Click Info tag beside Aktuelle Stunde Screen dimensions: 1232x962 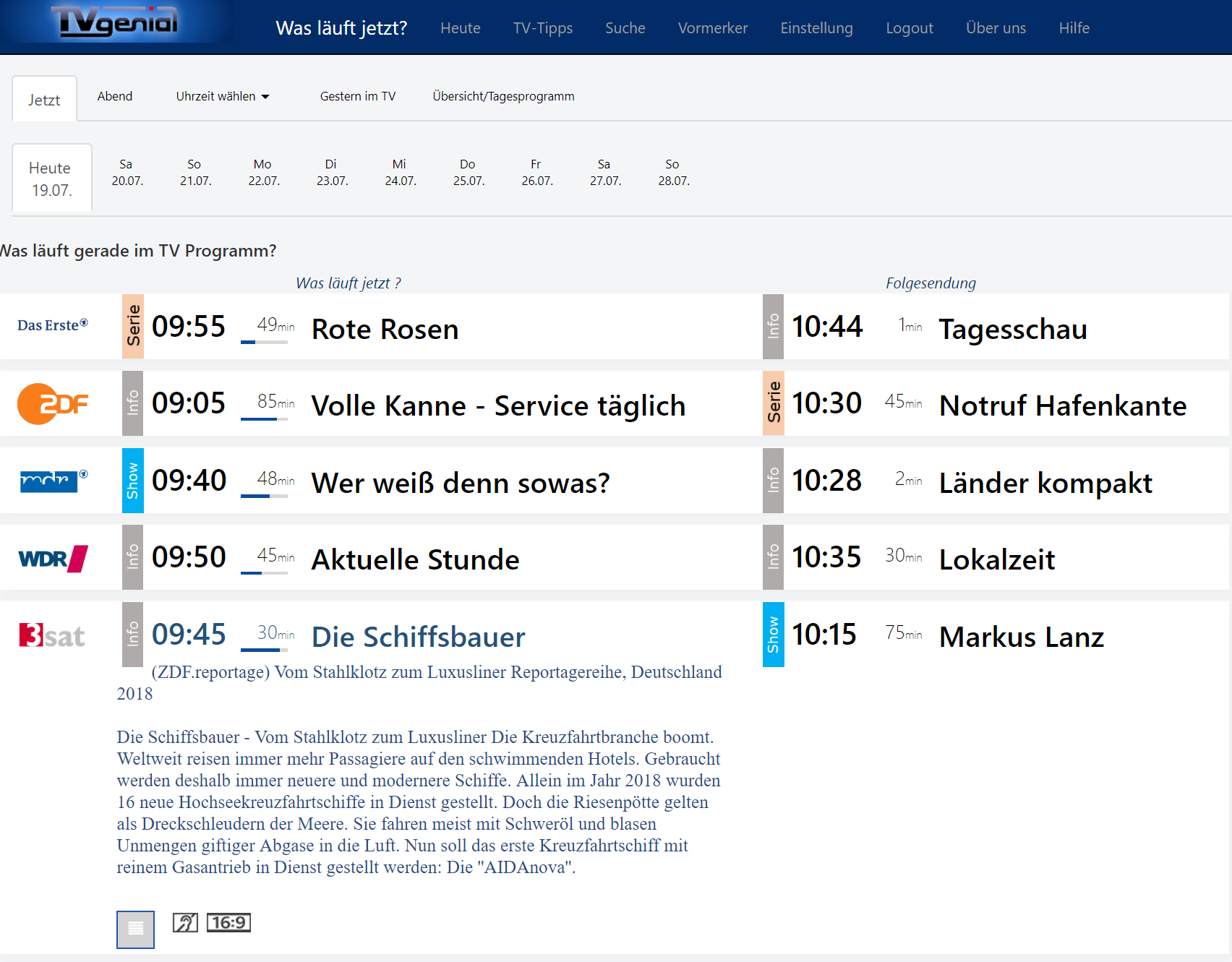133,557
